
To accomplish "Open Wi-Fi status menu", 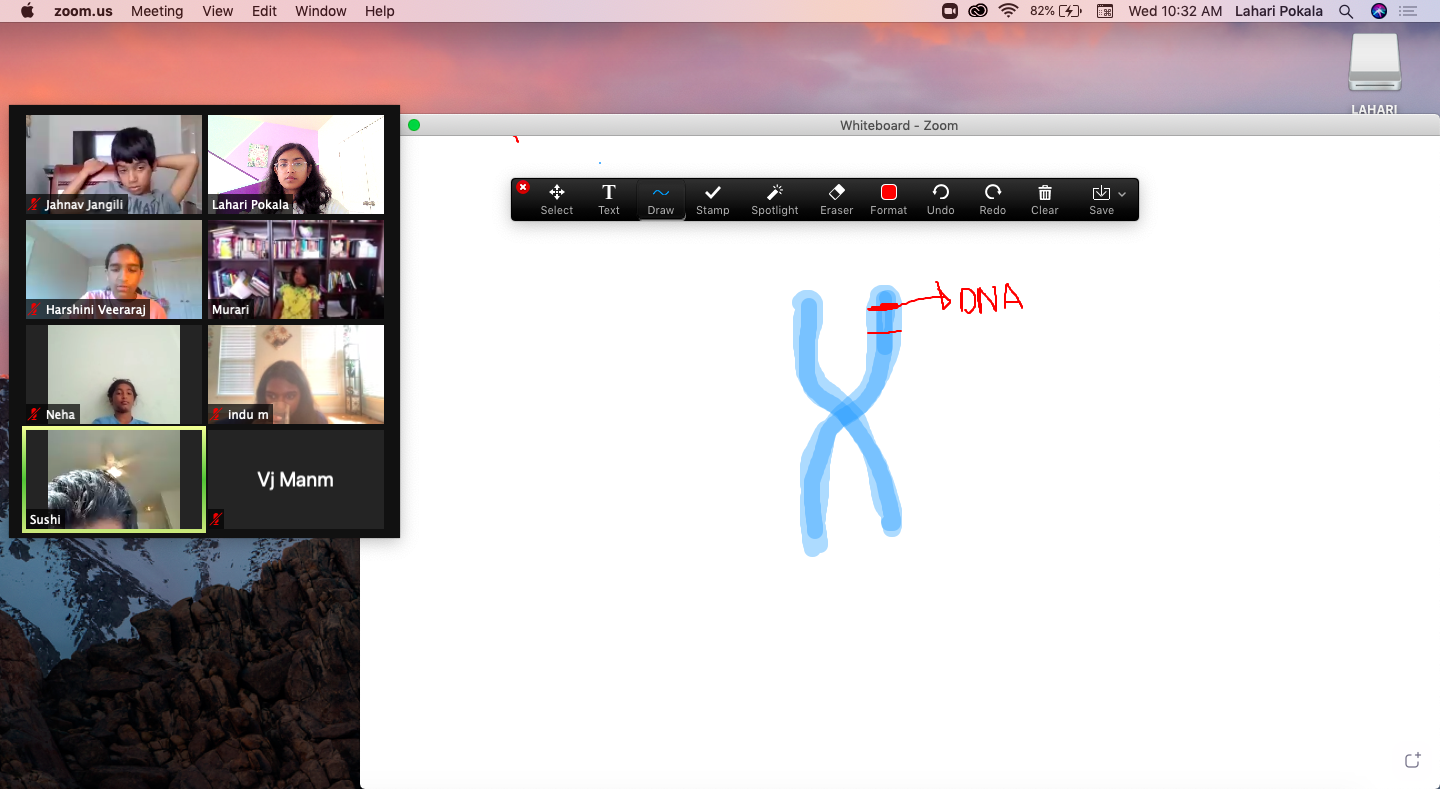I will [x=1008, y=11].
